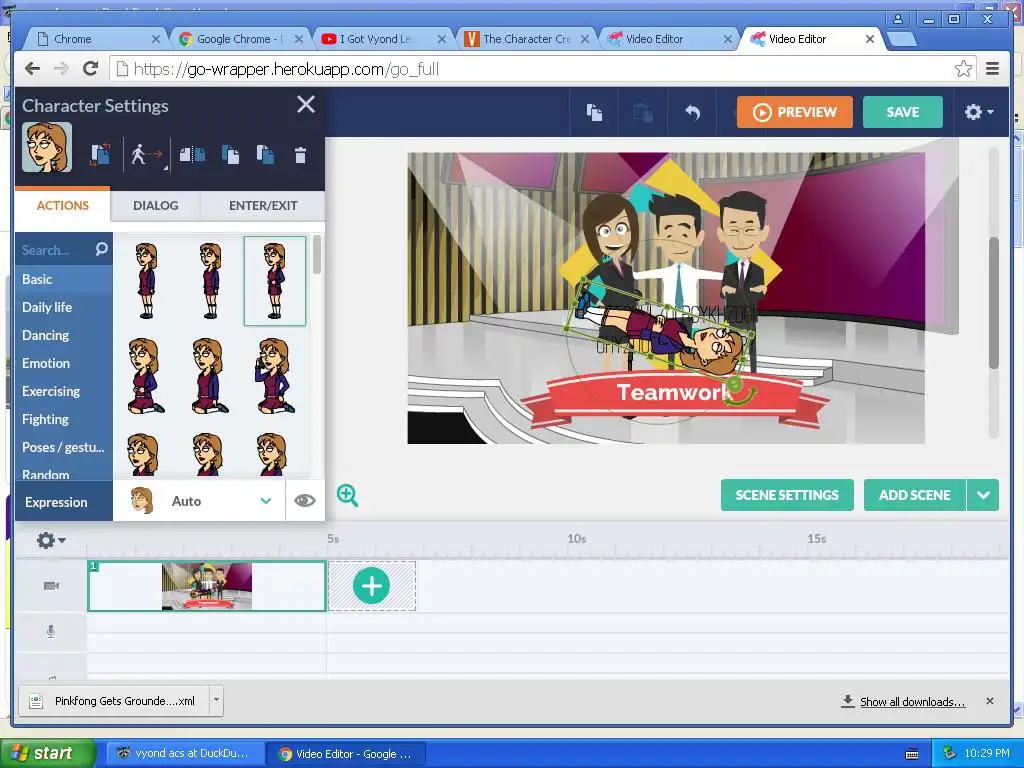
Task: Click the ADD SCENE button
Action: pyautogui.click(x=914, y=495)
